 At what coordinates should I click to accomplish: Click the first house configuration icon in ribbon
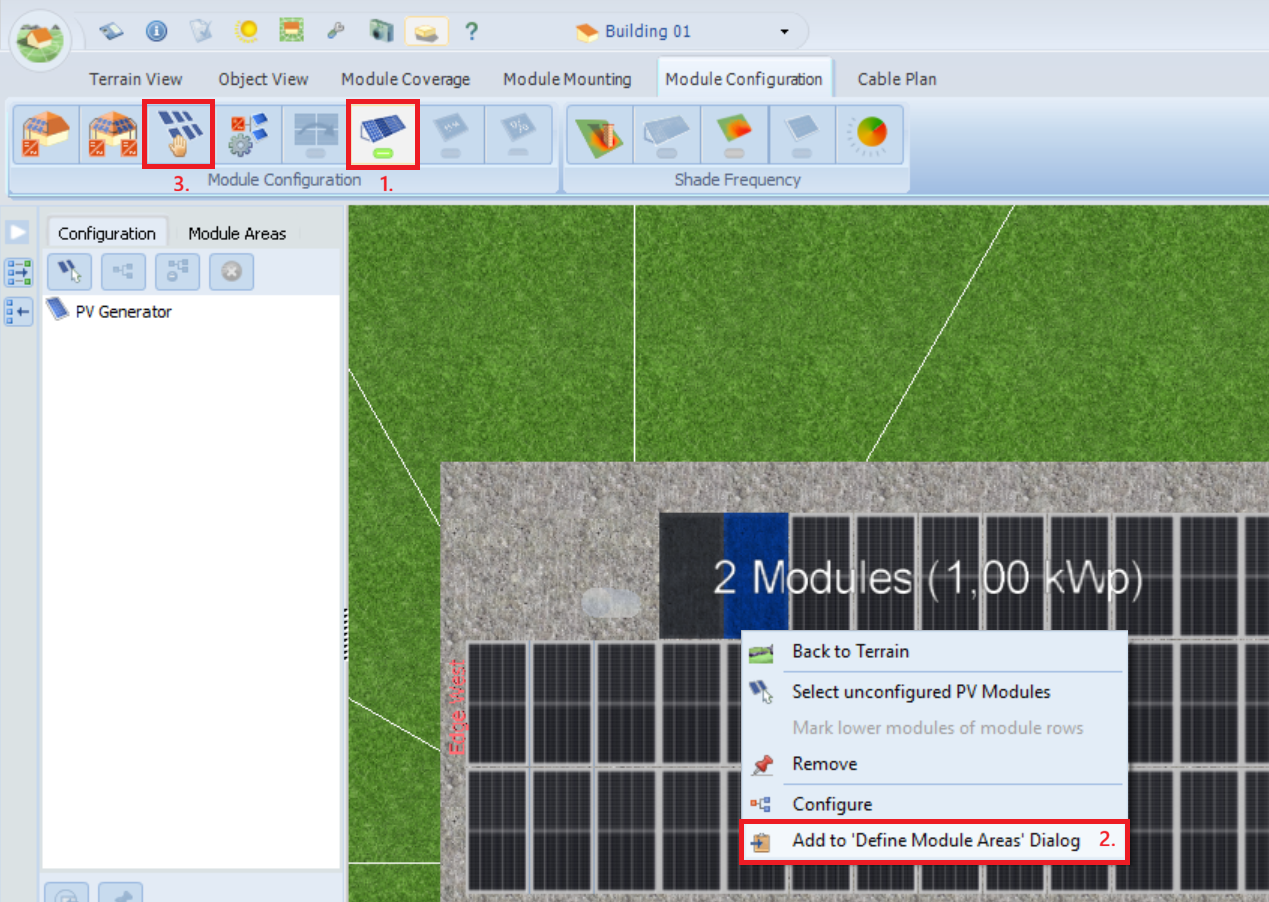click(44, 134)
